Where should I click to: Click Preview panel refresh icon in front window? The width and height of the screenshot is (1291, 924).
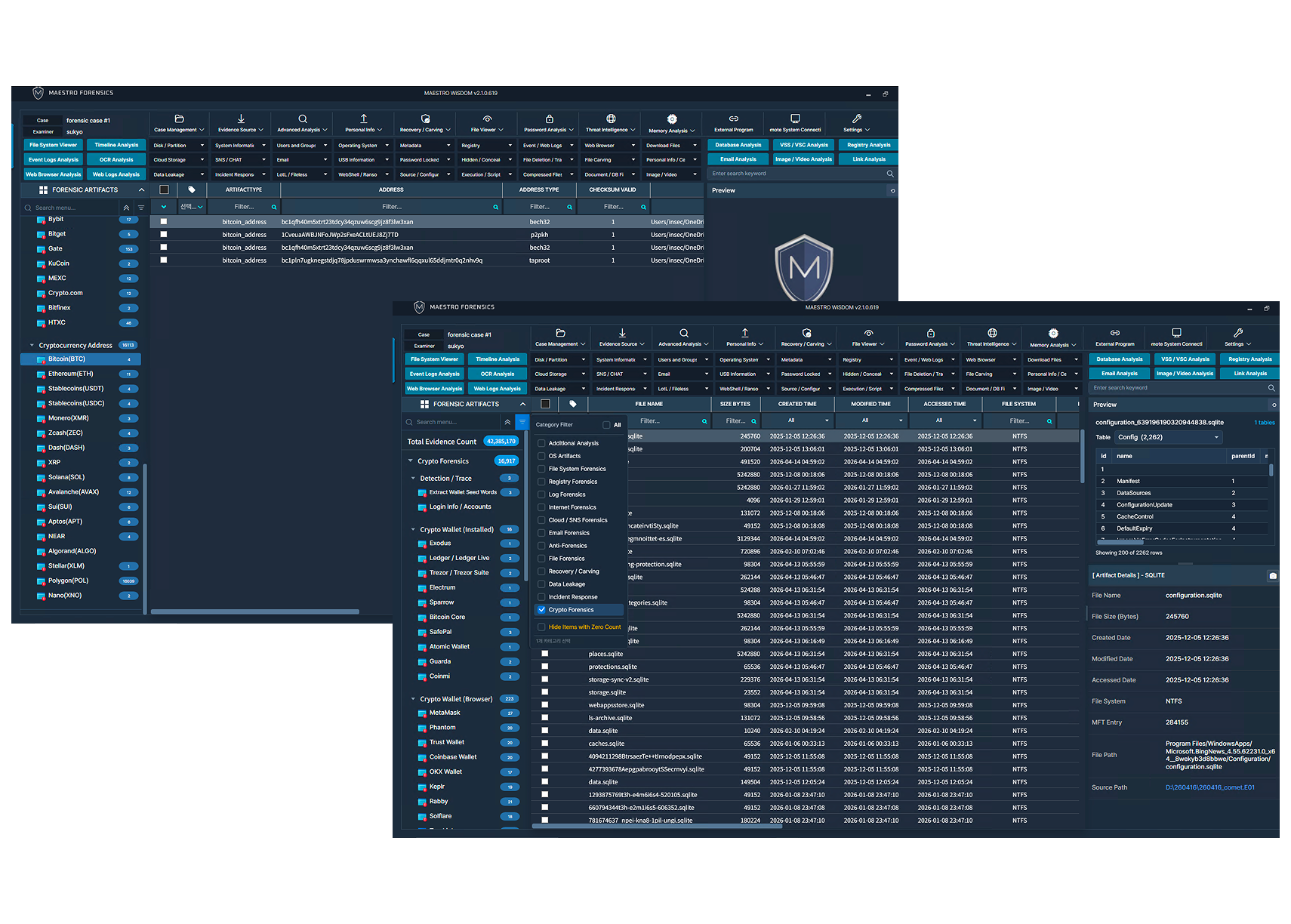point(1274,405)
